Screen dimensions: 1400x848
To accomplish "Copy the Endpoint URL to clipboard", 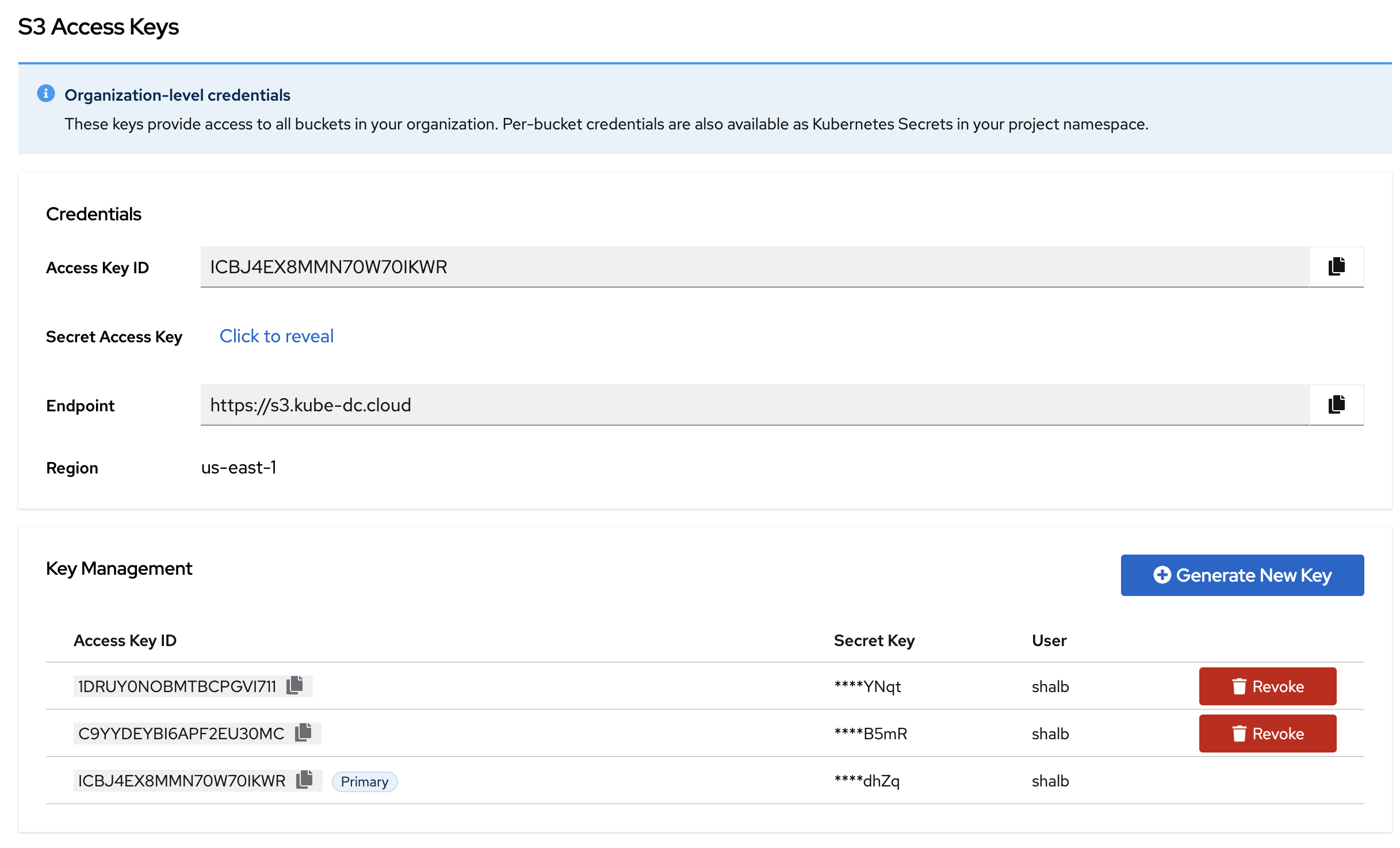I will coord(1336,404).
